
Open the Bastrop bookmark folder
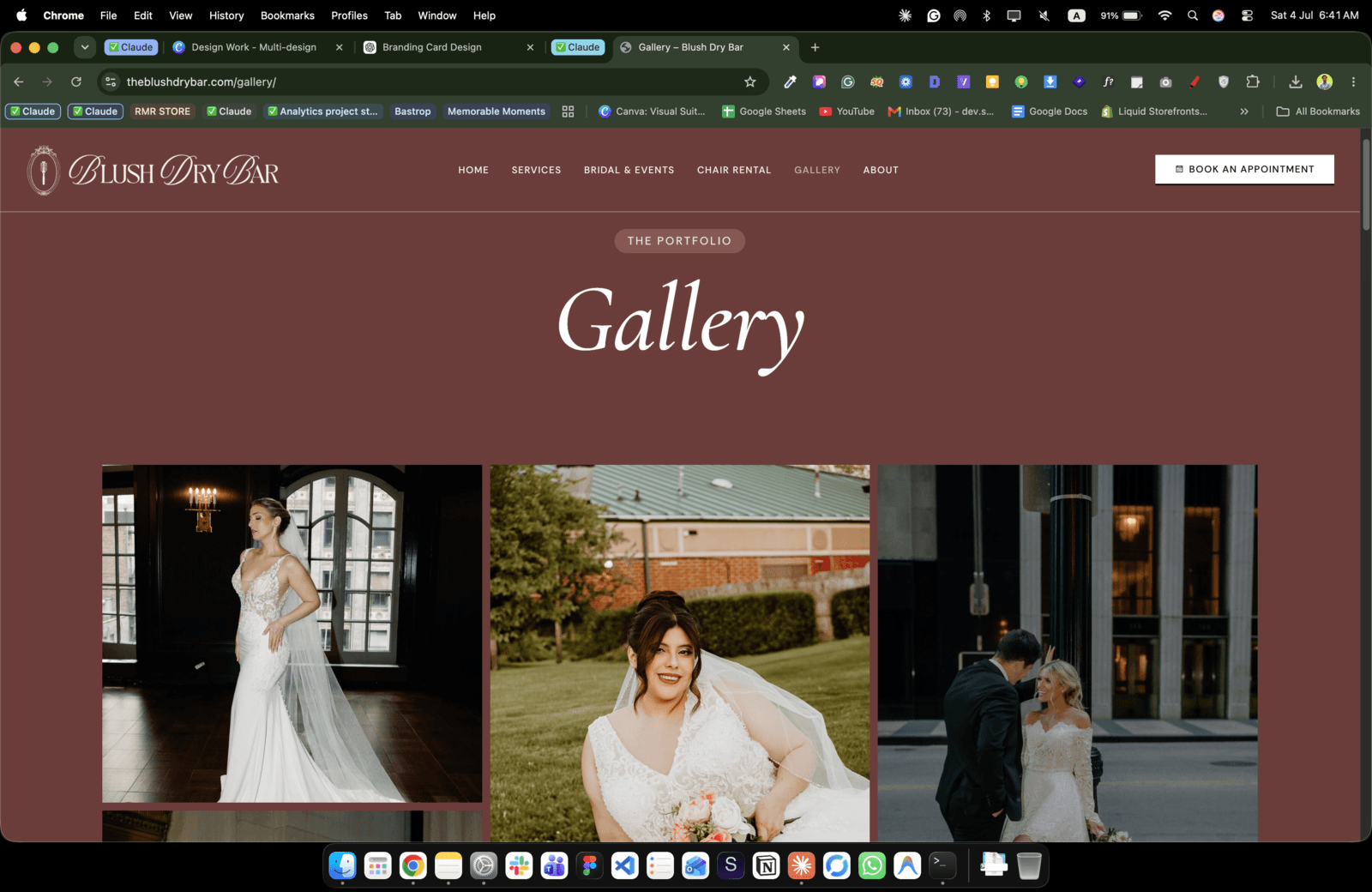412,111
